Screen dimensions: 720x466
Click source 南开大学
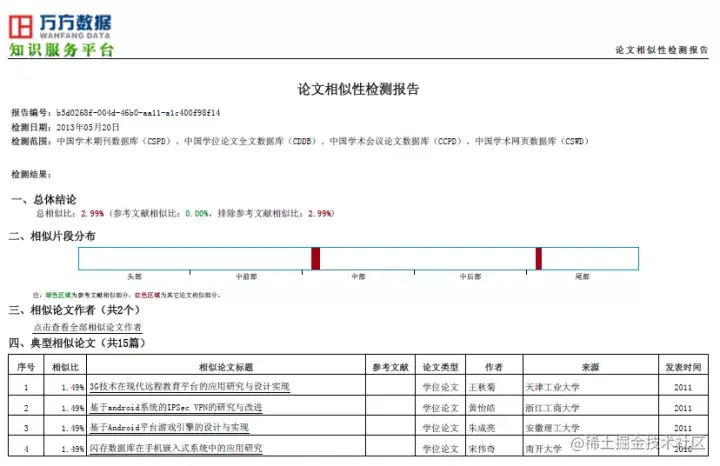(543, 449)
